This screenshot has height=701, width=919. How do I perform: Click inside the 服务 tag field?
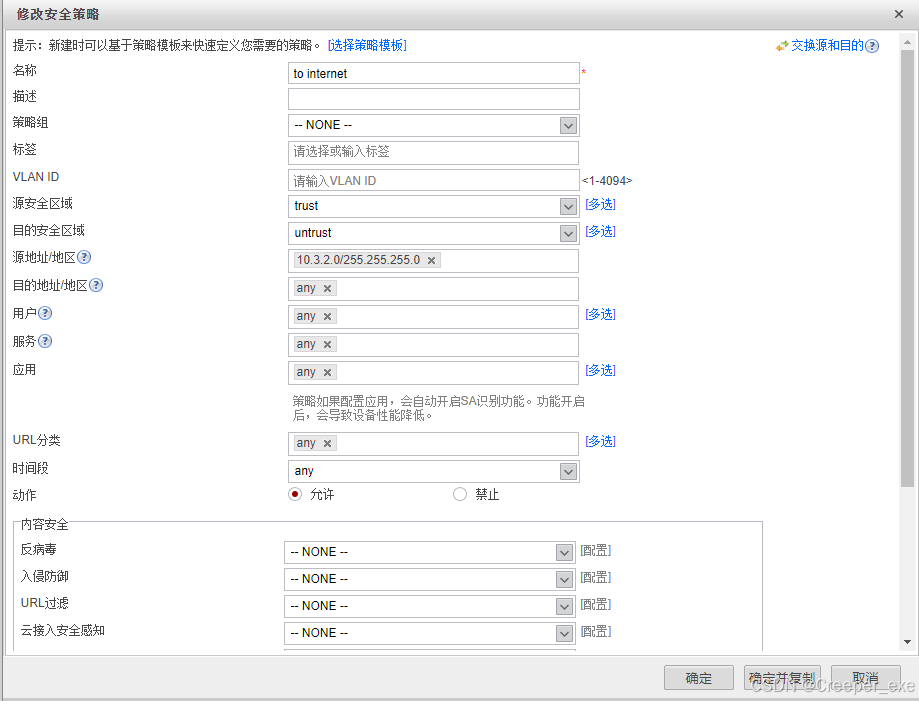pos(434,345)
